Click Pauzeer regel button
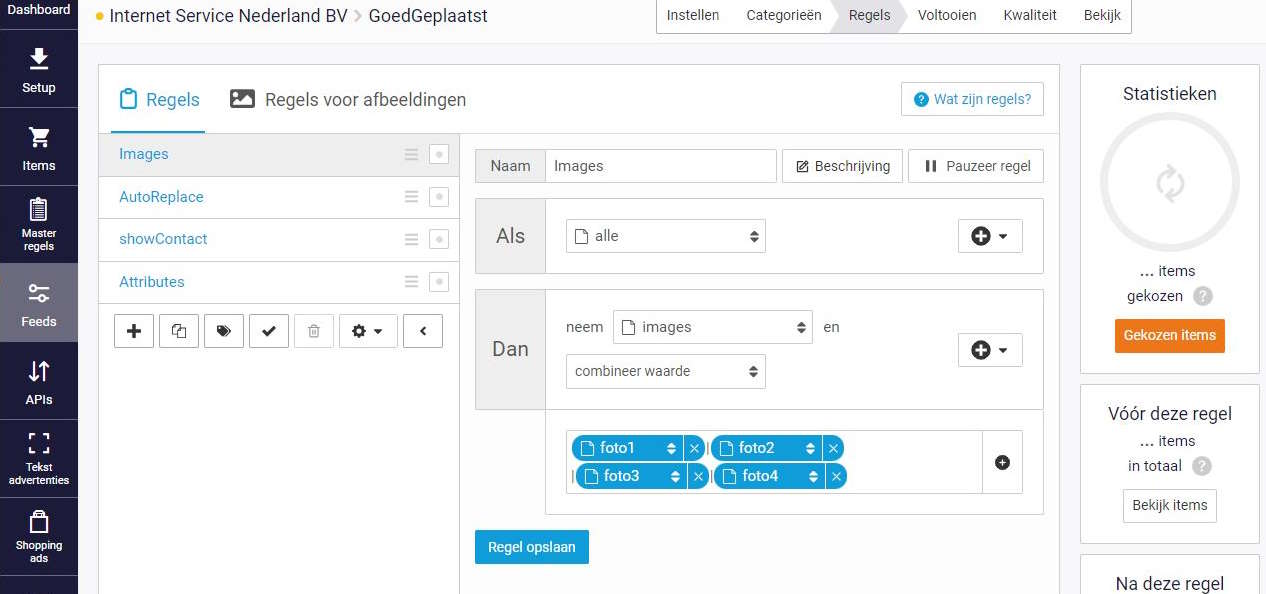The image size is (1266, 594). 976,166
